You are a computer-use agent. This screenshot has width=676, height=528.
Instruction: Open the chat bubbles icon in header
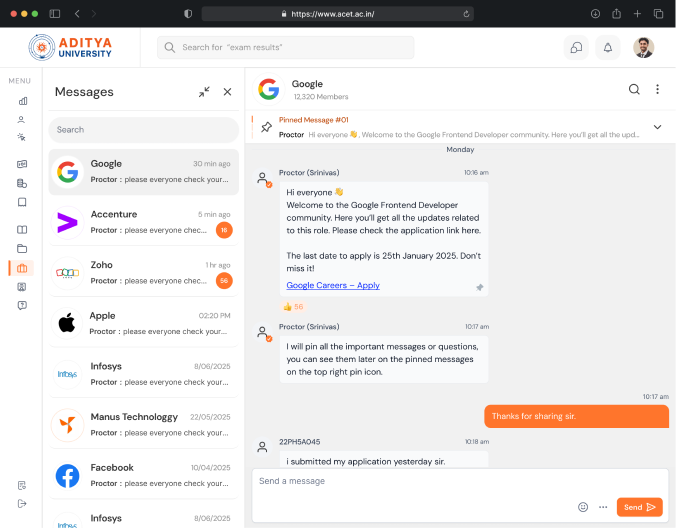(x=575, y=47)
